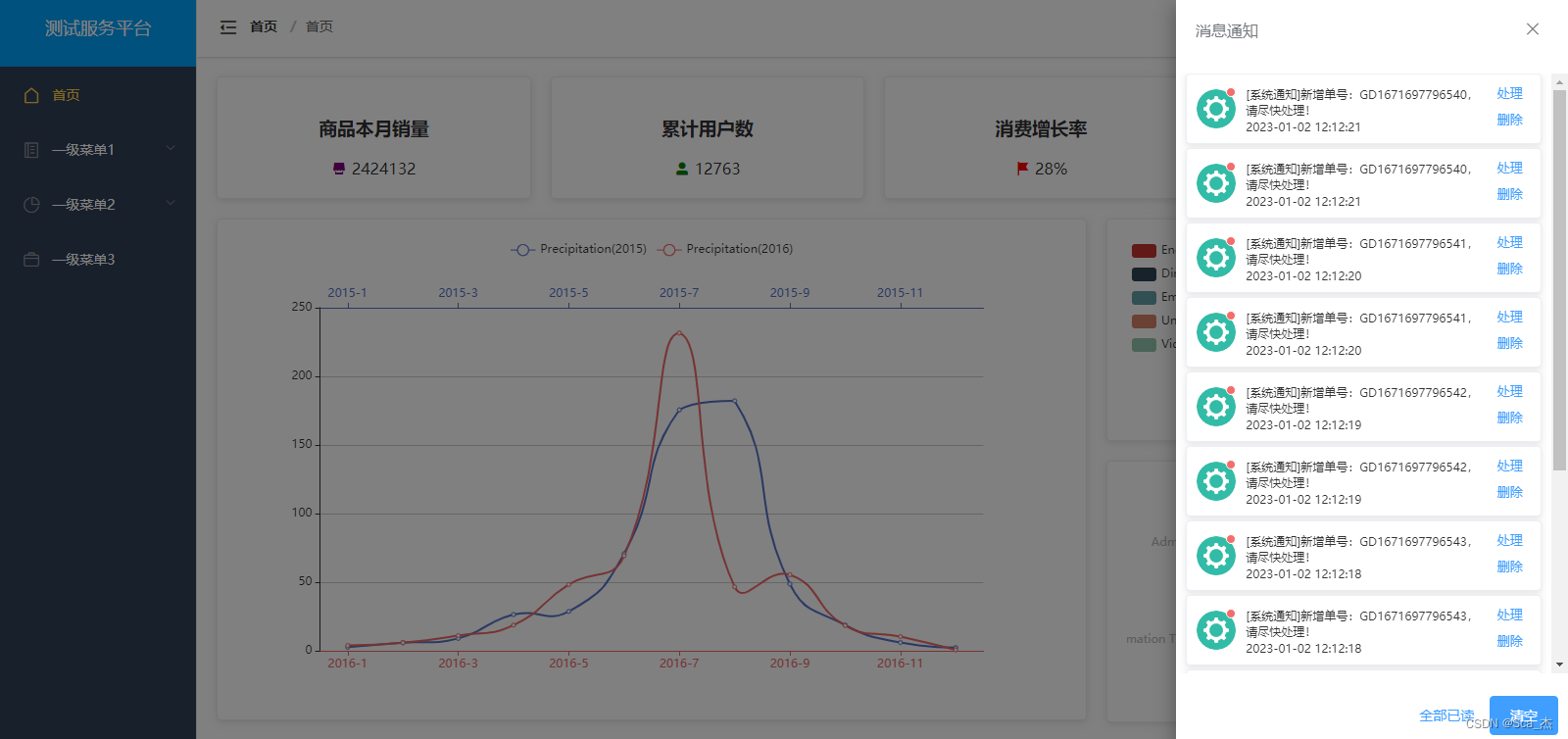Viewport: 1568px width, 739px height.
Task: Click 删除 on the first GD1671697796542 notification
Action: tap(1509, 418)
